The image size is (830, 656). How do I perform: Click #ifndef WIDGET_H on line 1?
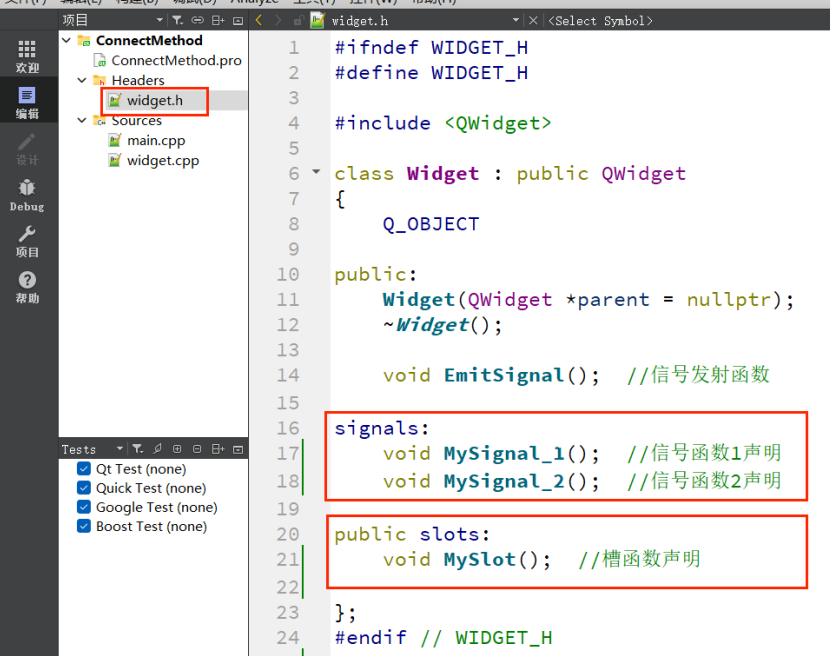click(x=431, y=48)
